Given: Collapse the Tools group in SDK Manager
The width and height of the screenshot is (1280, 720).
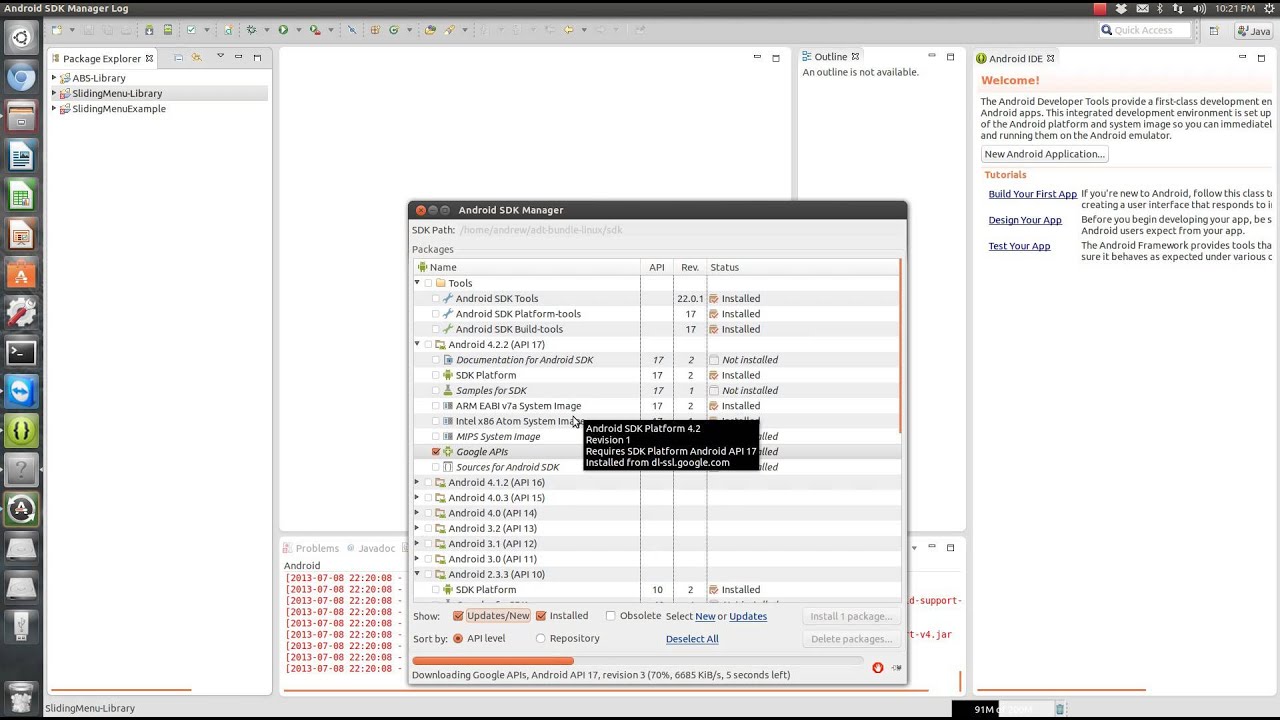Looking at the screenshot, I should (x=417, y=283).
